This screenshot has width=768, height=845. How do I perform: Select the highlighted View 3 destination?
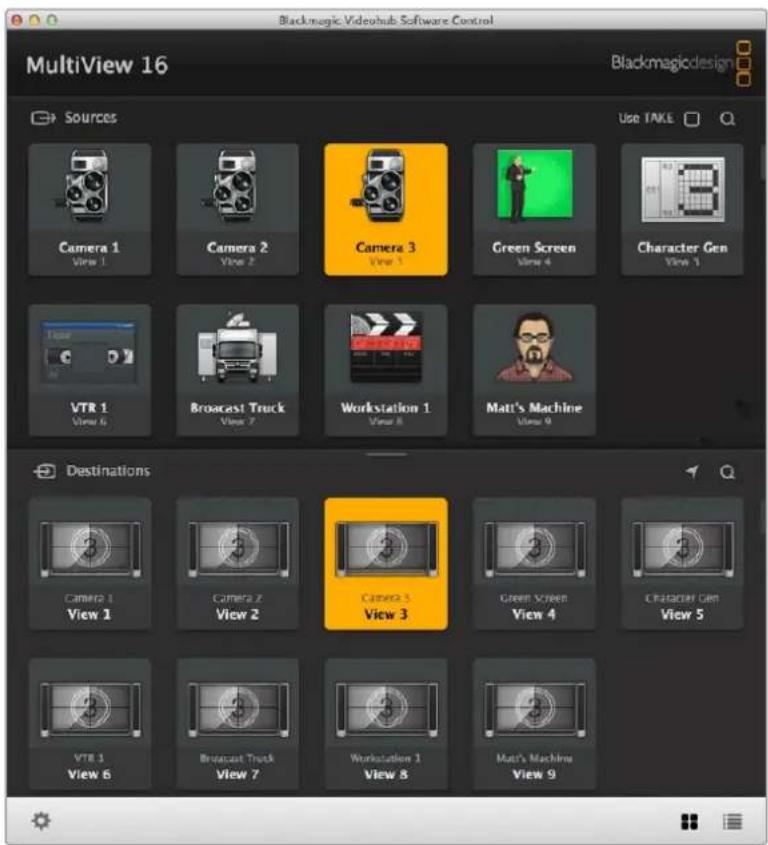[386, 564]
